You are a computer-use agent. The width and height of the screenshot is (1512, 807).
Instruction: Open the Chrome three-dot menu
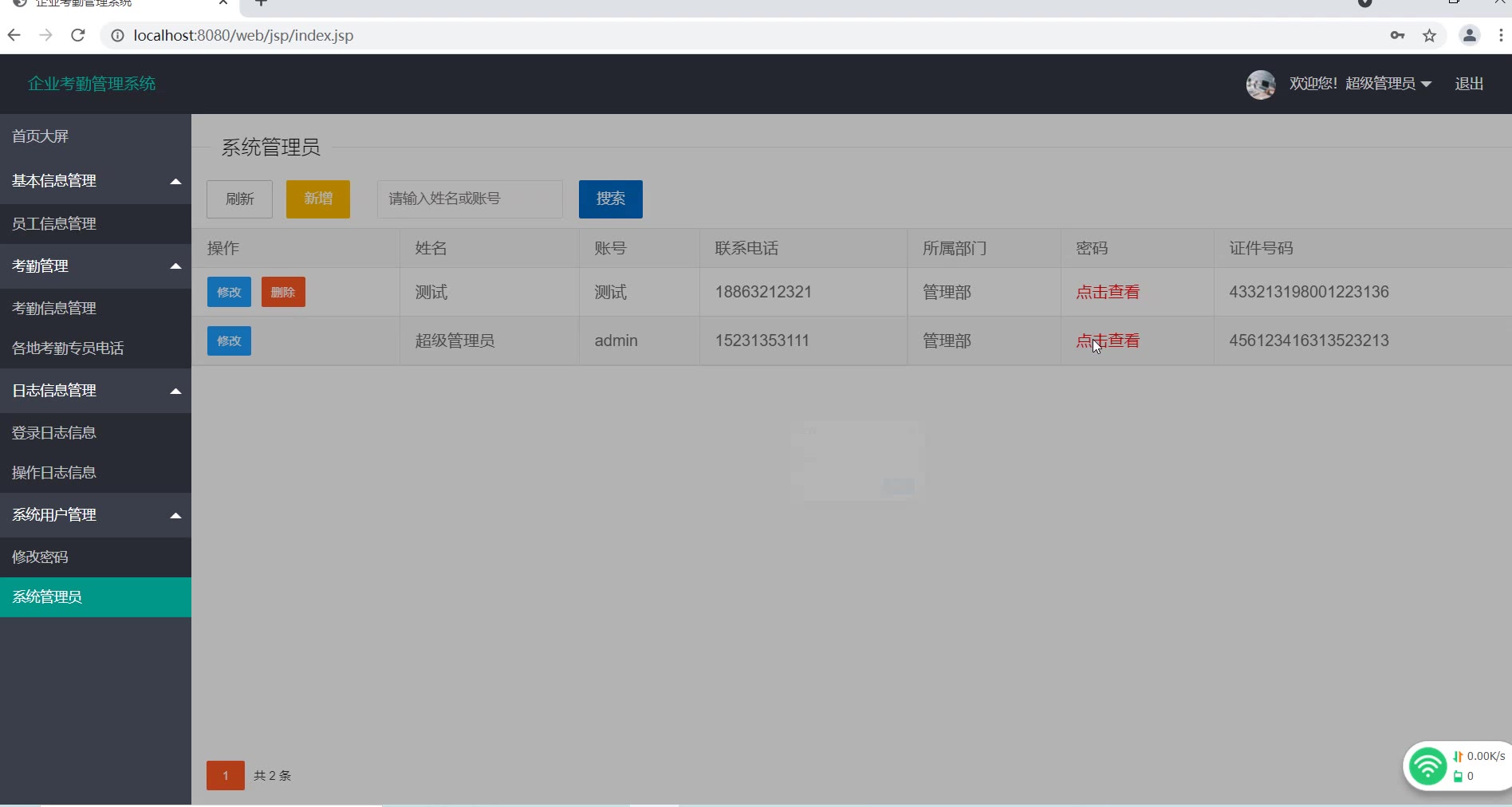1501,35
